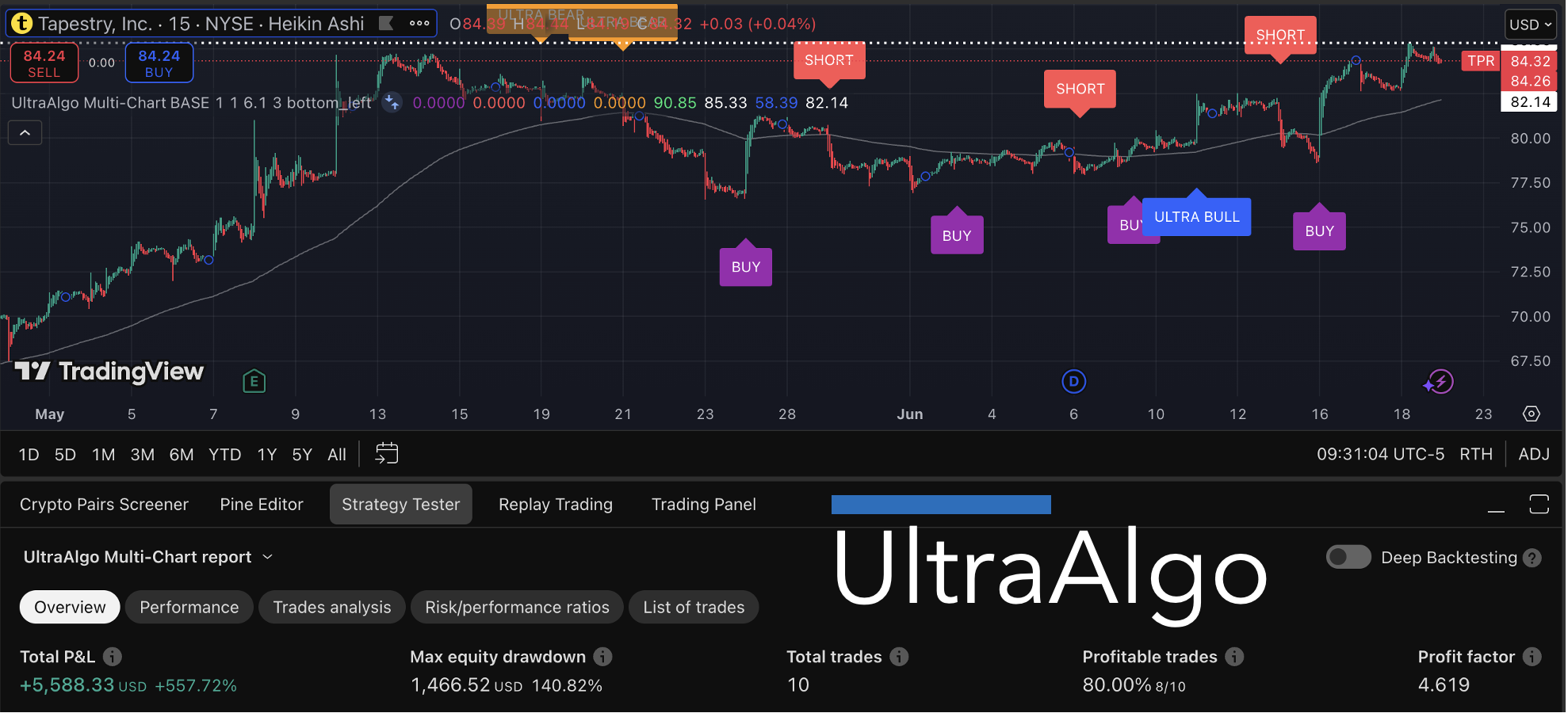Click the green 90.85 indicator value
Viewport: 1568px width, 713px height.
click(675, 103)
